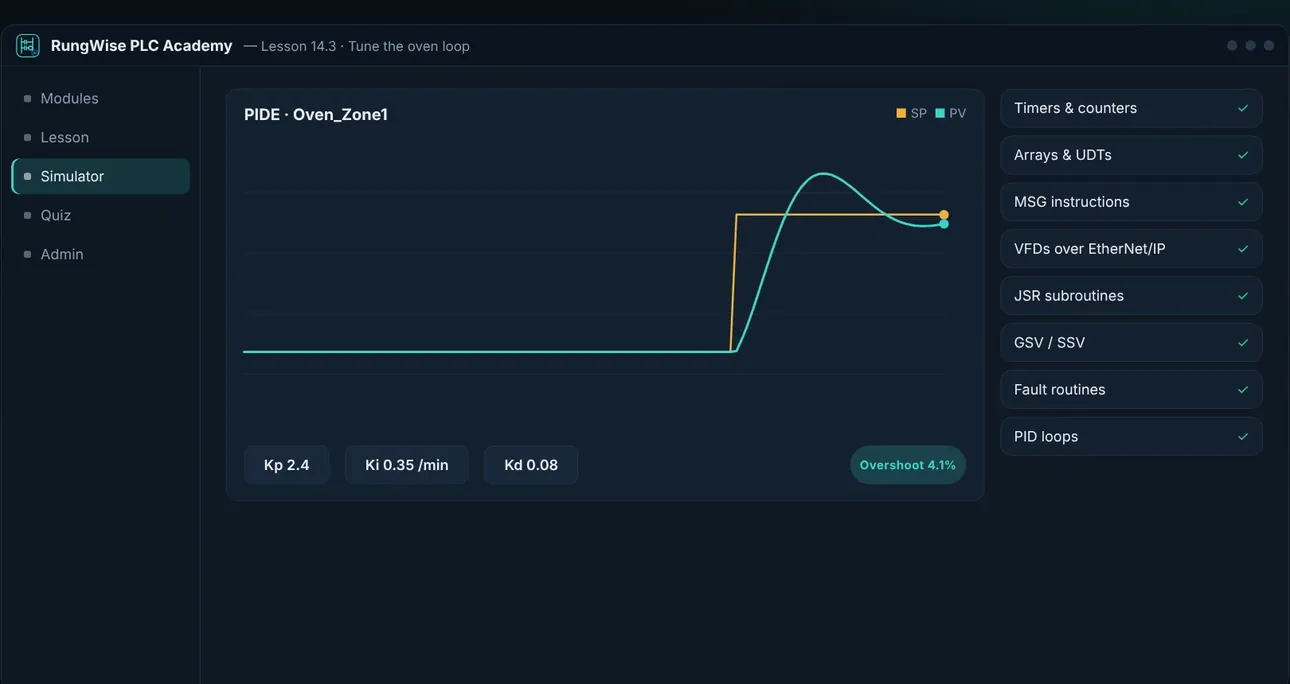
Task: Open the Arrays & UDTs topic
Action: [1131, 155]
